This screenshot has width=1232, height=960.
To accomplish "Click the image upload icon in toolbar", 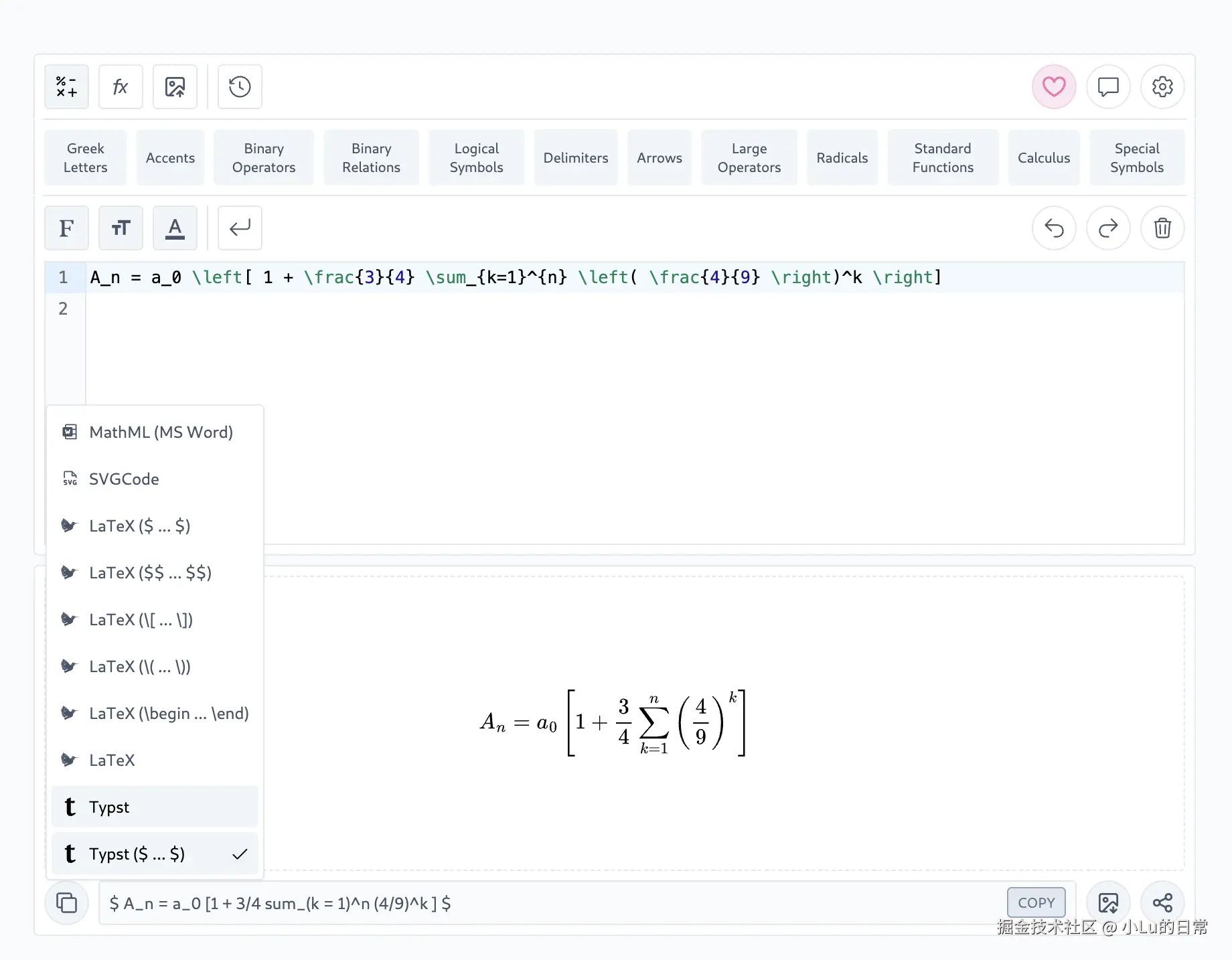I will click(175, 87).
